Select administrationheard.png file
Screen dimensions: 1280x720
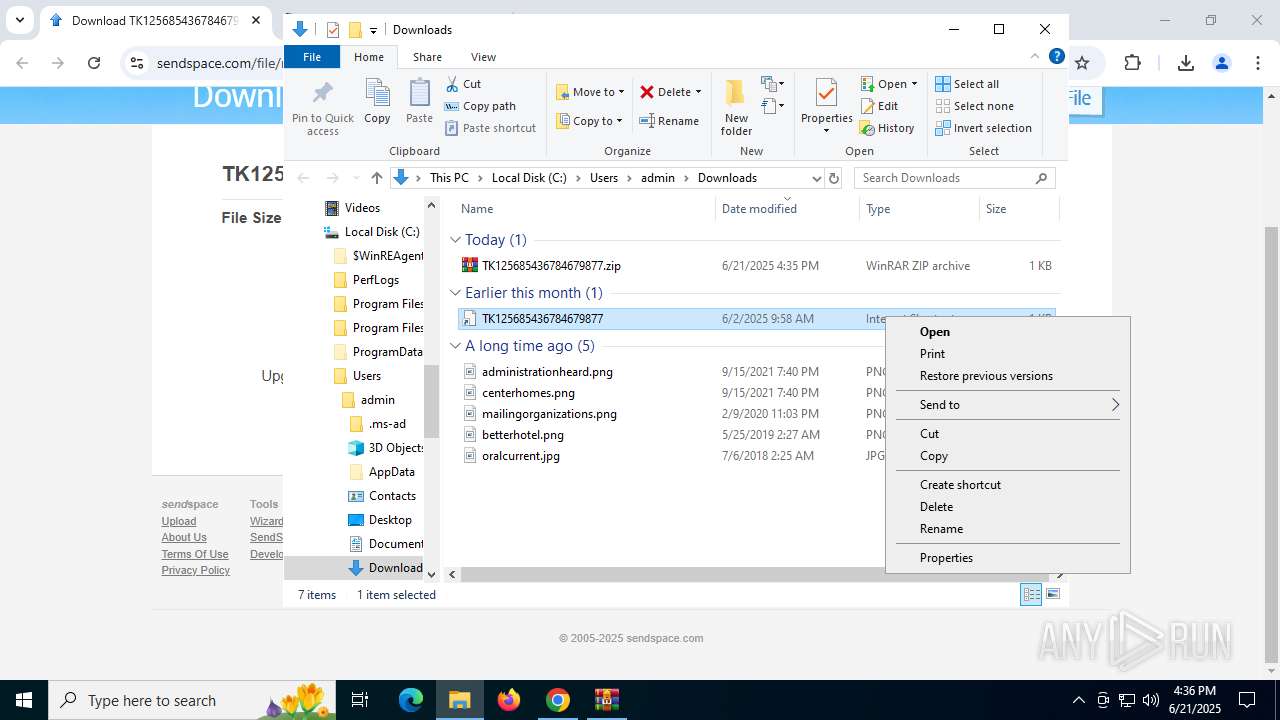[547, 372]
